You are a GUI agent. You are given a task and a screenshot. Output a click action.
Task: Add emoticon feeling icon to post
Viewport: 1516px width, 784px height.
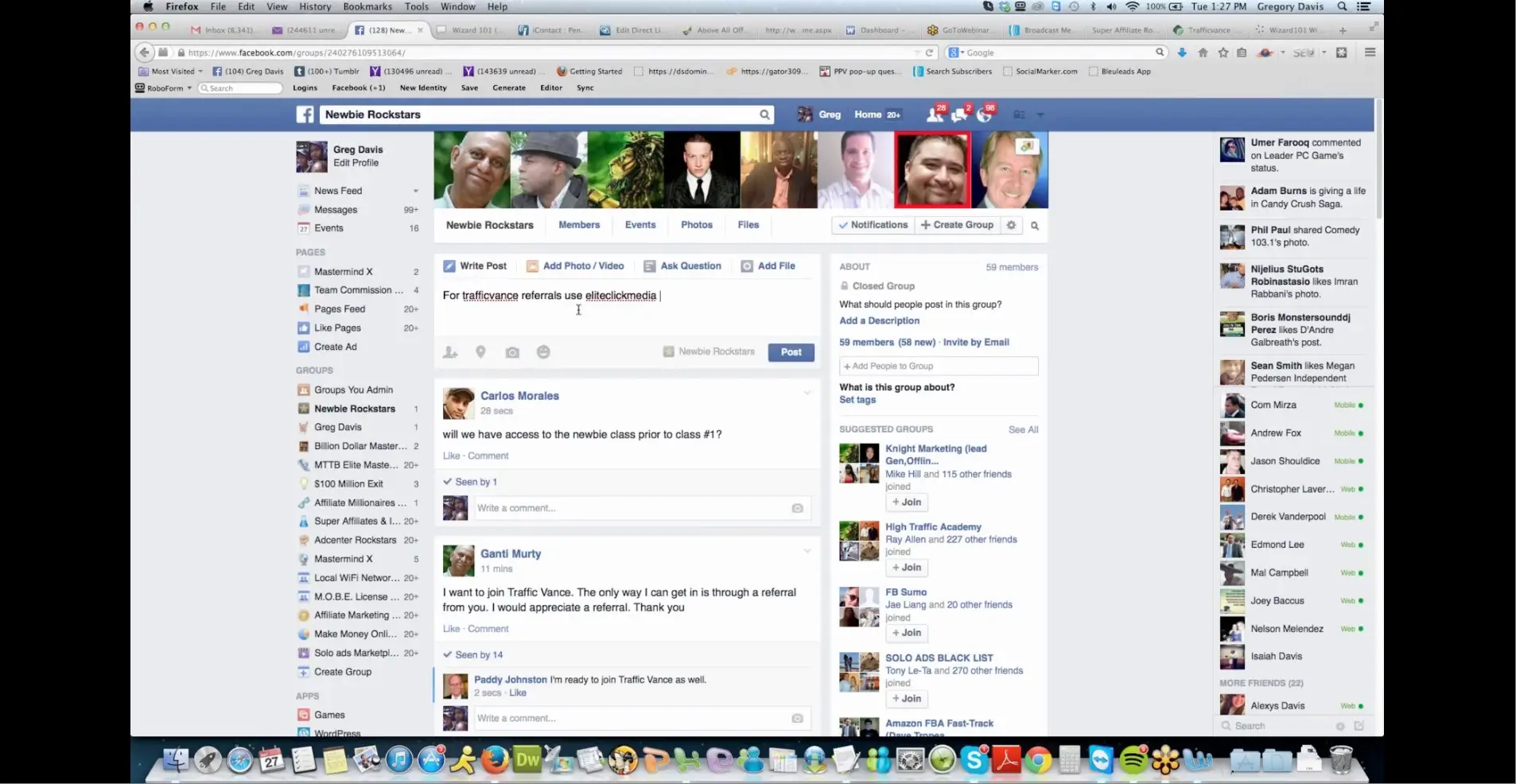pos(543,351)
